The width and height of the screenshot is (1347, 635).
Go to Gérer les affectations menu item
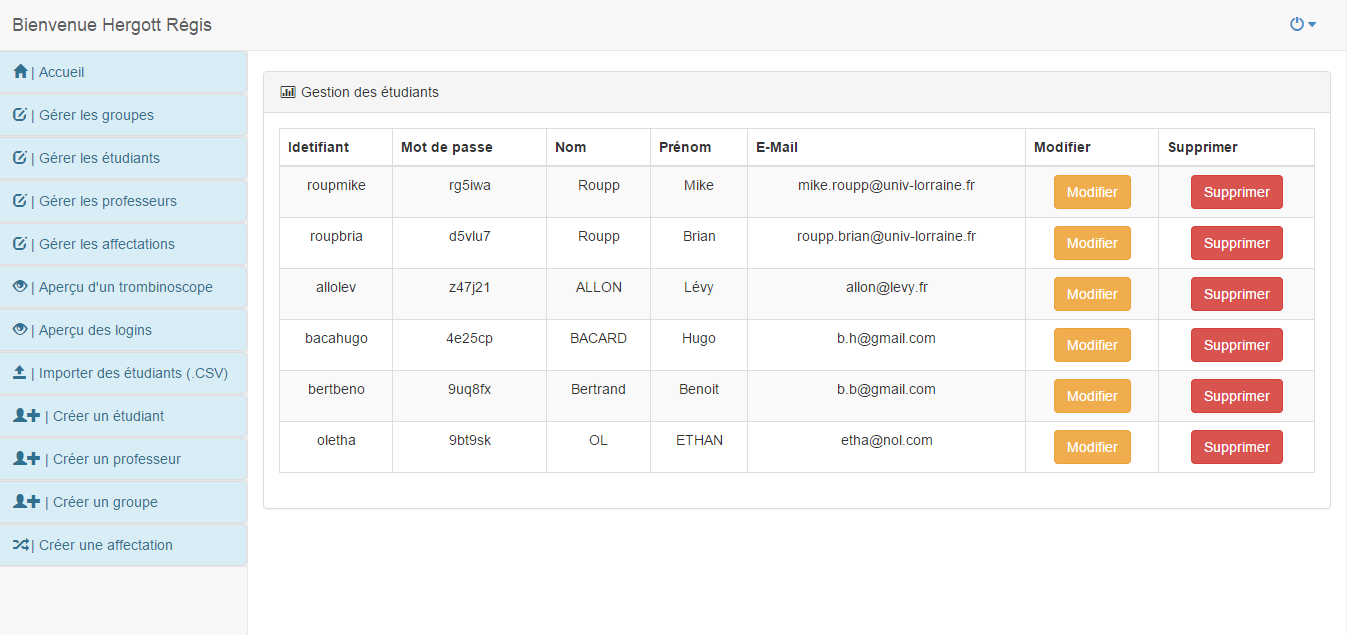click(107, 244)
